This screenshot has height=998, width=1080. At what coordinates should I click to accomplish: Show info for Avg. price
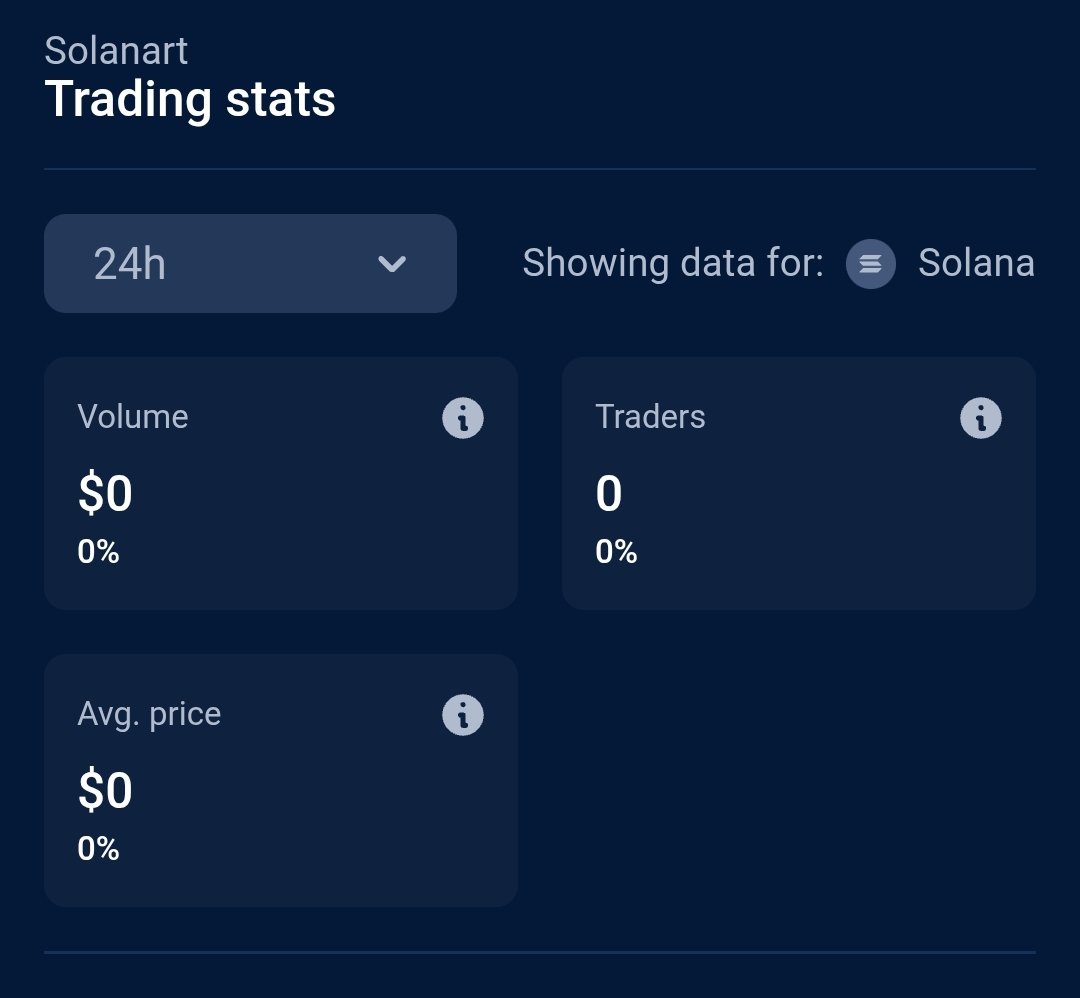tap(463, 715)
